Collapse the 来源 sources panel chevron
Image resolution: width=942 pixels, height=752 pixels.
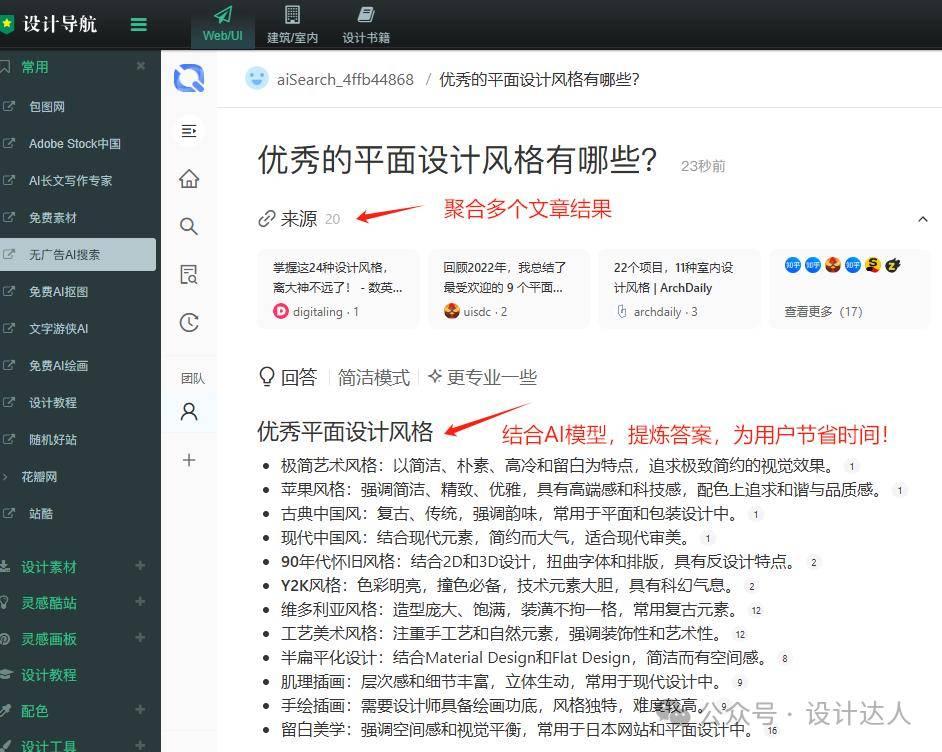click(x=923, y=218)
